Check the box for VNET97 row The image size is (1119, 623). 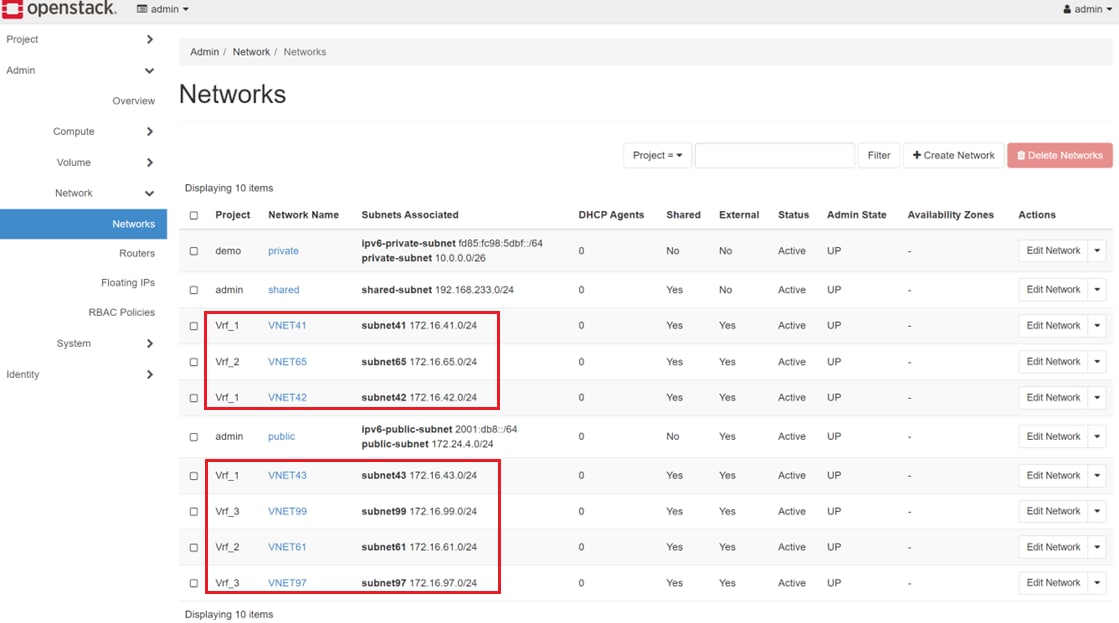193,583
